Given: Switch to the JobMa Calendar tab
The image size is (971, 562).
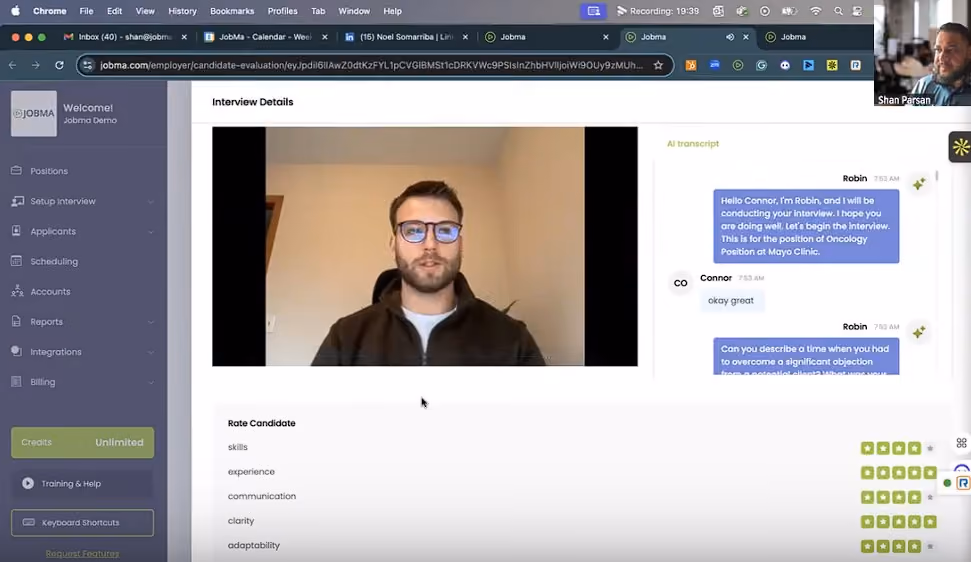Looking at the screenshot, I should pos(265,37).
